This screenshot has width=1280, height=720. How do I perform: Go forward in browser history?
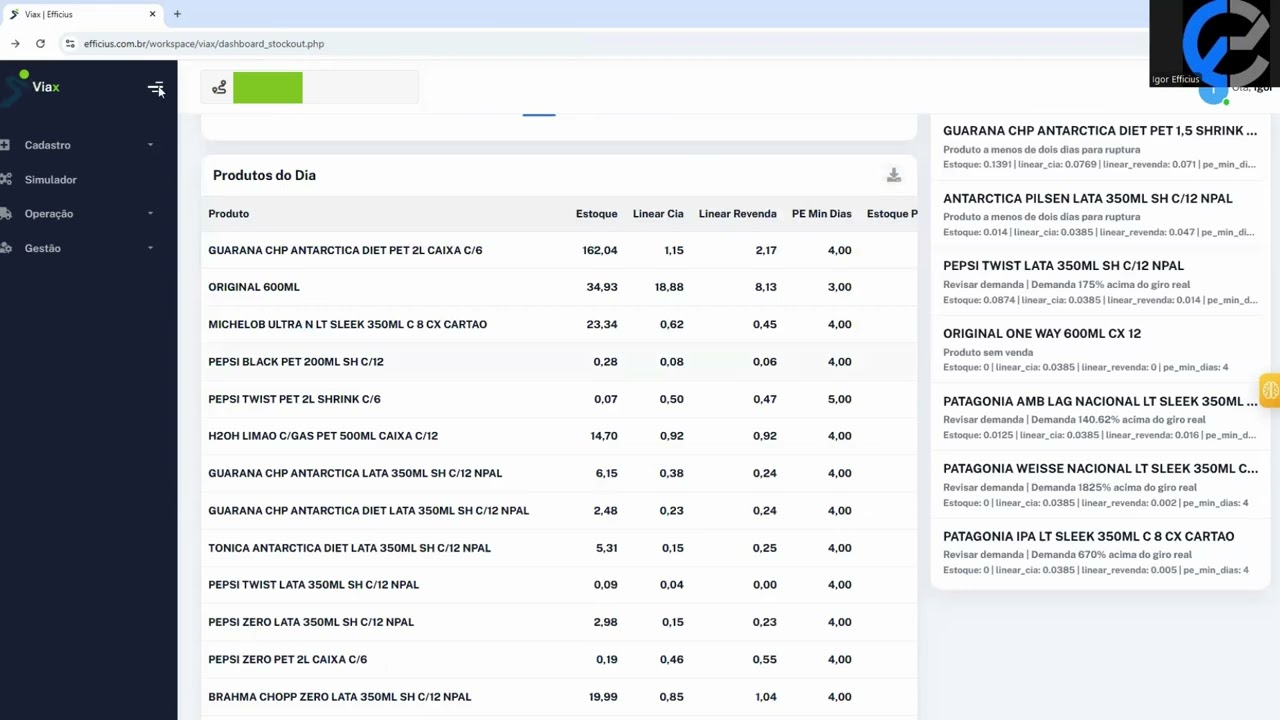click(x=15, y=44)
